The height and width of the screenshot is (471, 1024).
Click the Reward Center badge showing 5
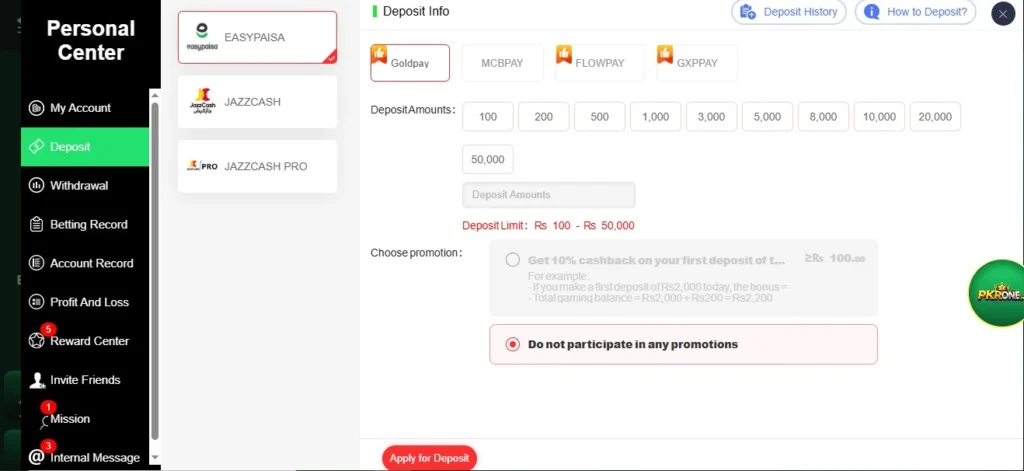[x=48, y=329]
